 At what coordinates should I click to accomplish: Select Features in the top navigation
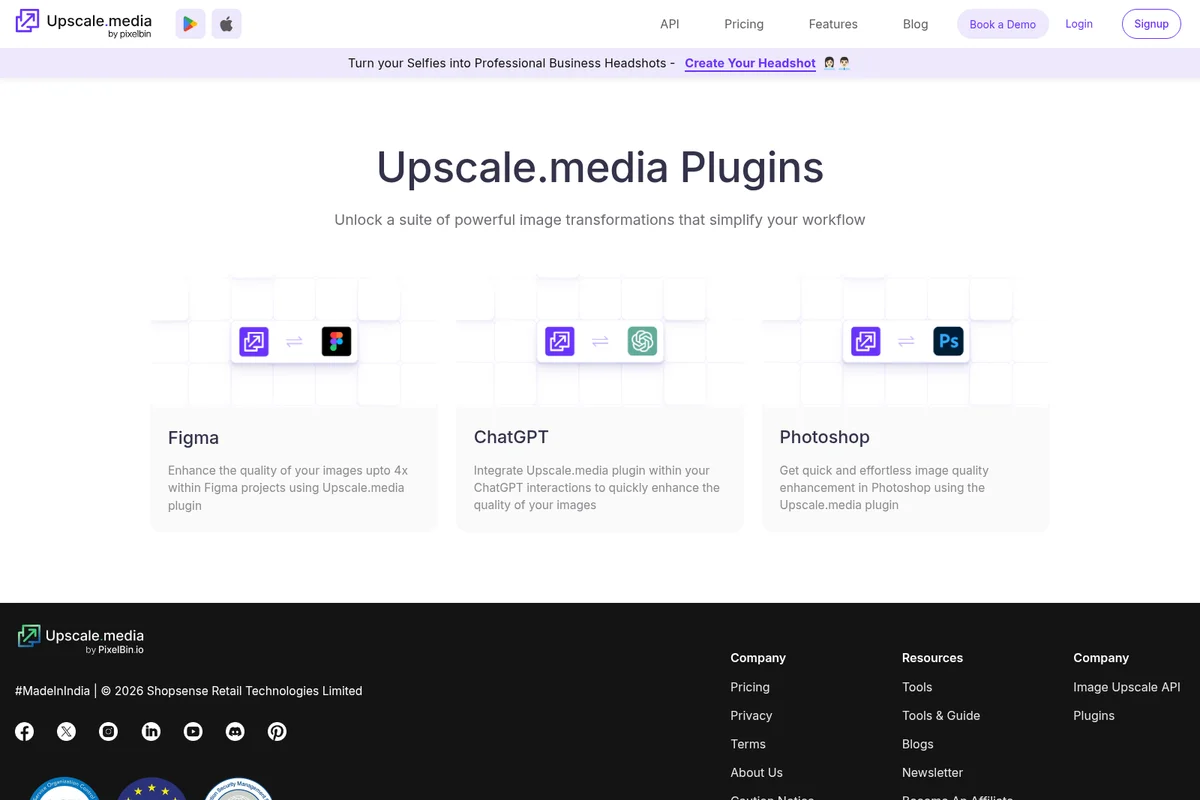832,23
